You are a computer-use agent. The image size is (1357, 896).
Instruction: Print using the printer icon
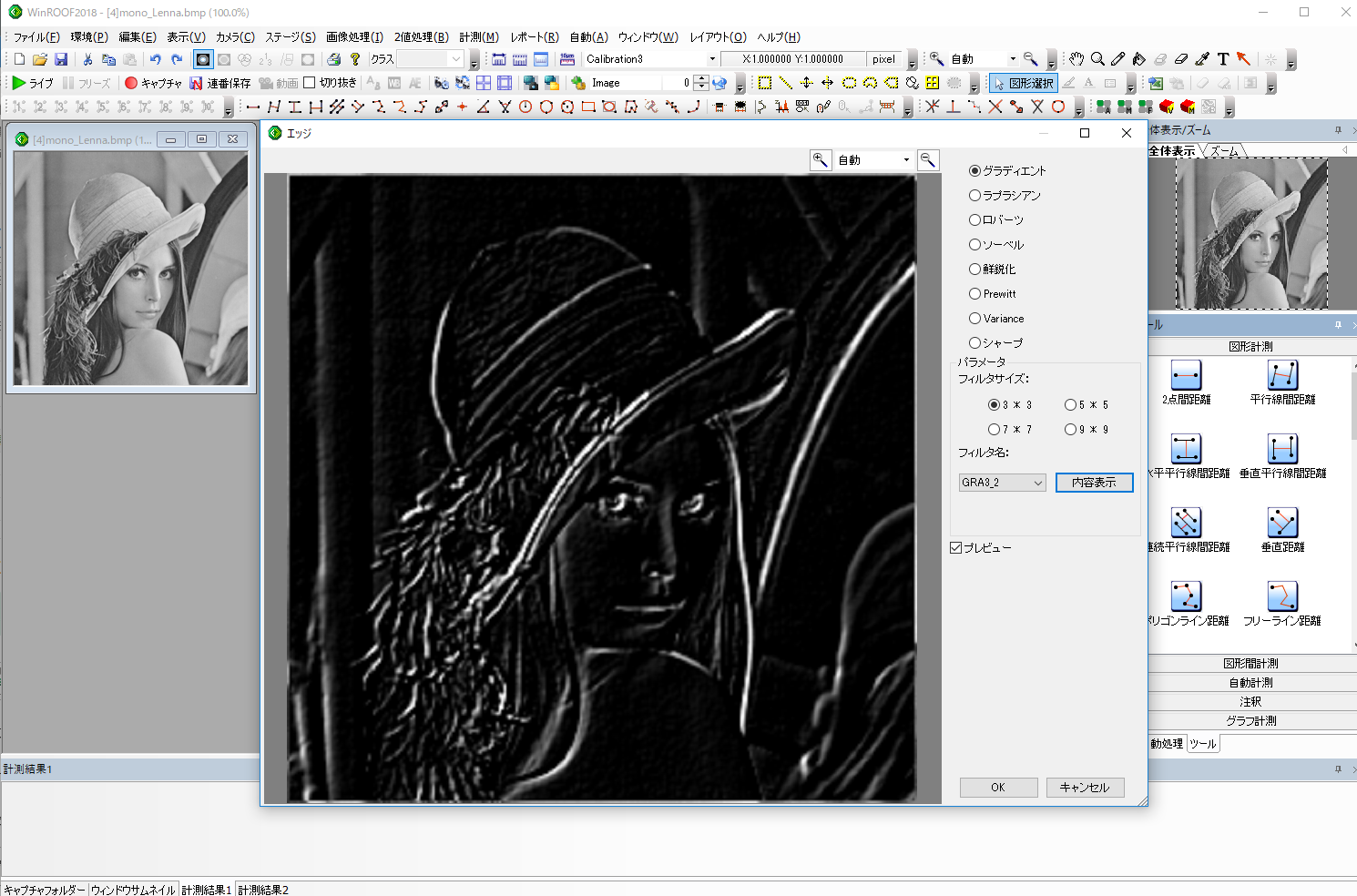click(x=334, y=59)
